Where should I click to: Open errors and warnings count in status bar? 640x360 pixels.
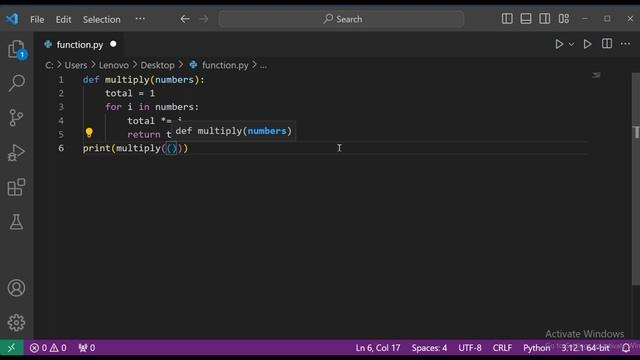pyautogui.click(x=48, y=348)
